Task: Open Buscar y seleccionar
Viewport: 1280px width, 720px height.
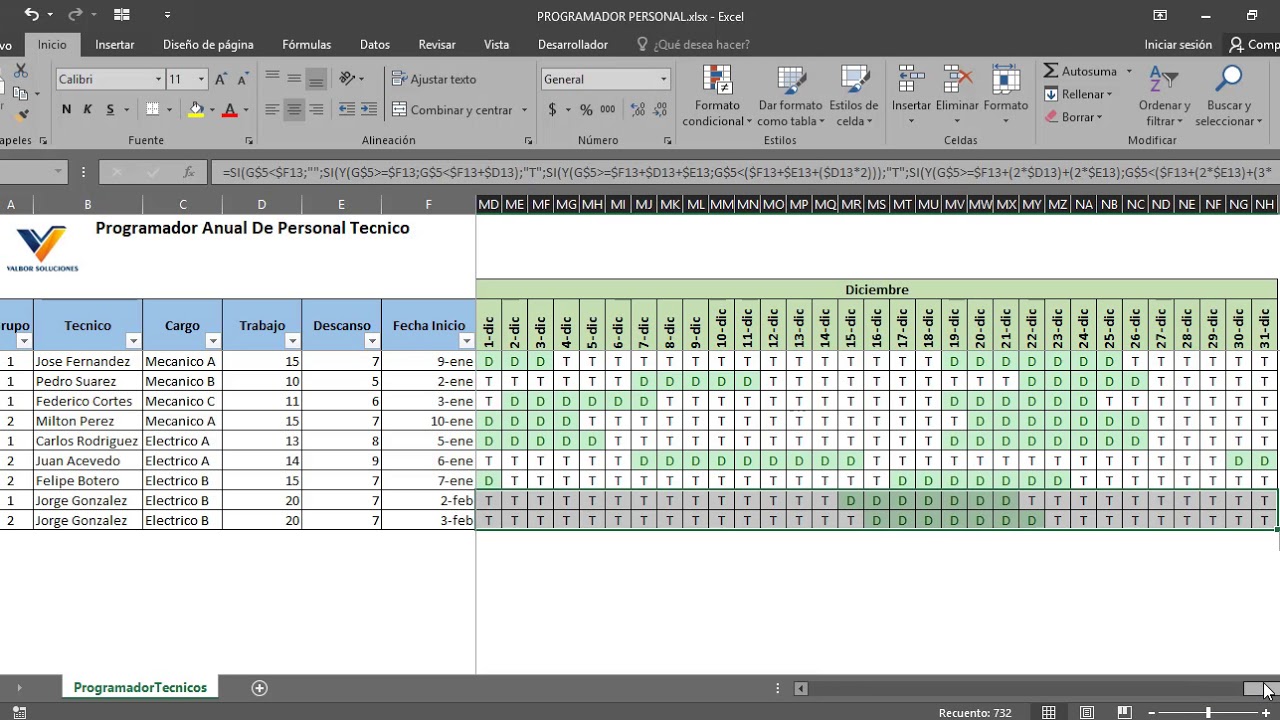Action: point(1229,97)
